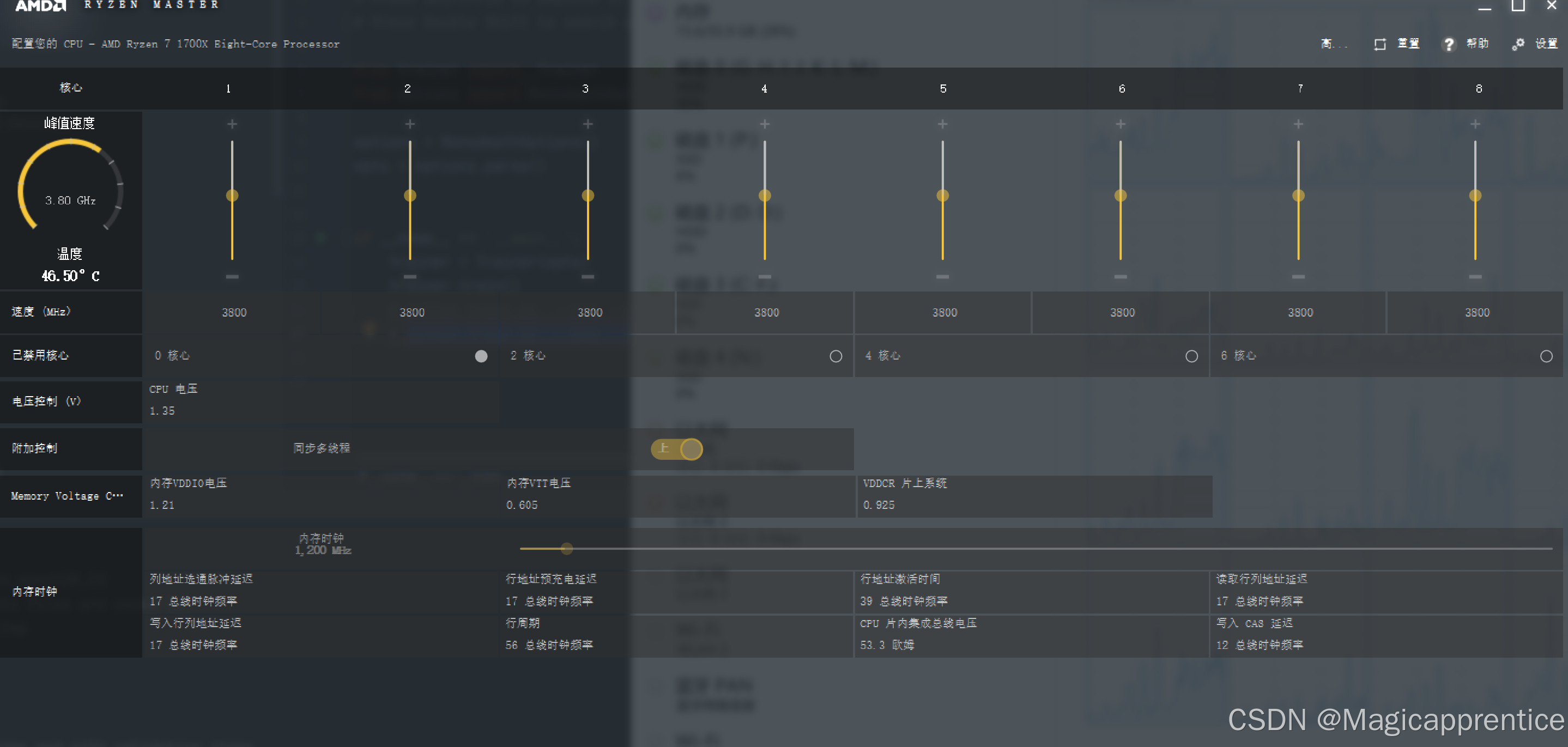Screen dimensions: 1568x747
Task: Click core 3 speed field showing 3800
Action: point(589,313)
